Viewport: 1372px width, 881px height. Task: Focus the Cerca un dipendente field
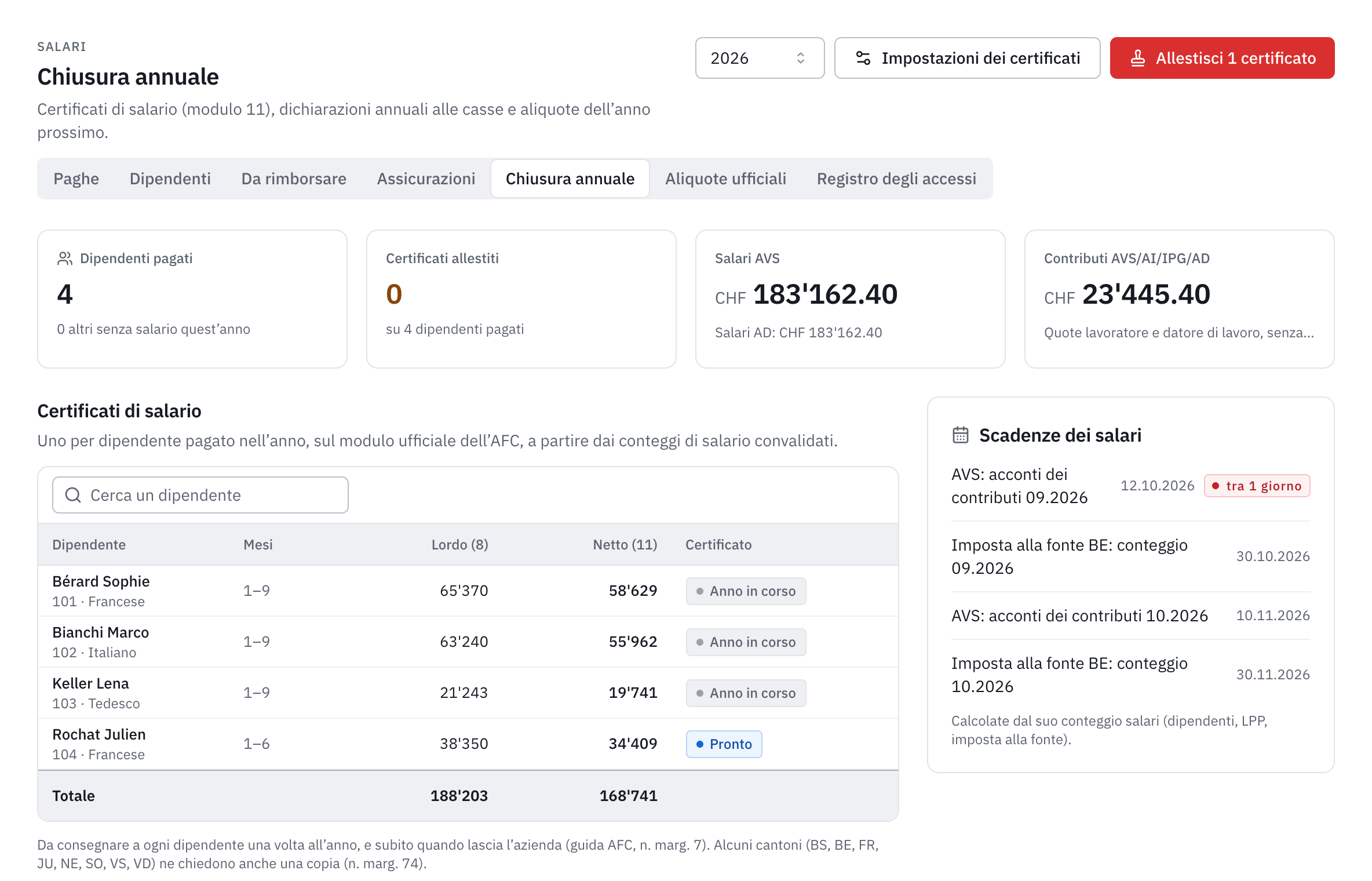click(200, 495)
